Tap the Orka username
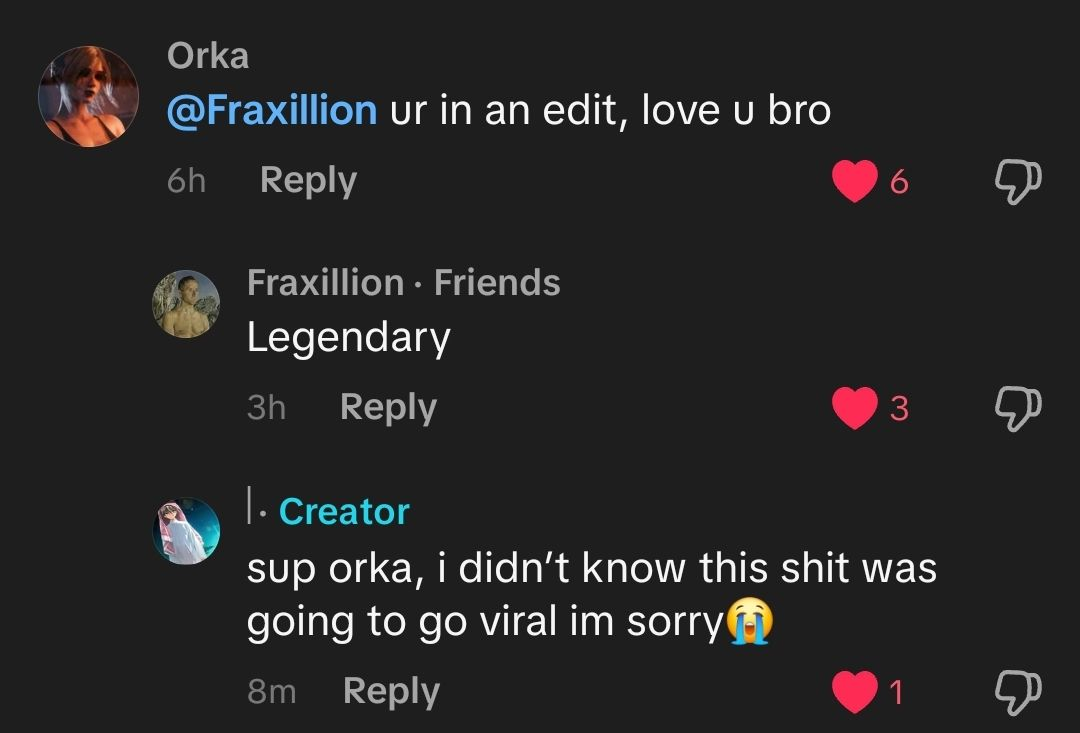 (208, 56)
